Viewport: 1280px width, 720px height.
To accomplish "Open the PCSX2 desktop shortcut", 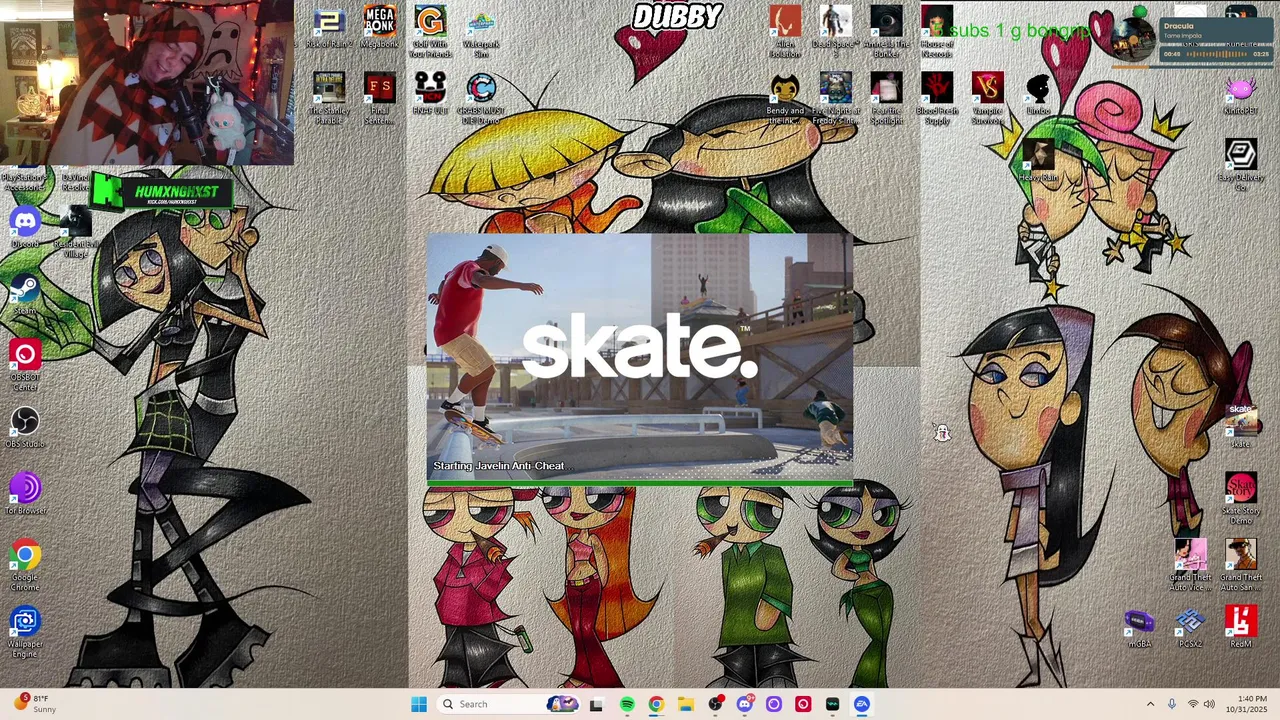I will coord(1190,629).
